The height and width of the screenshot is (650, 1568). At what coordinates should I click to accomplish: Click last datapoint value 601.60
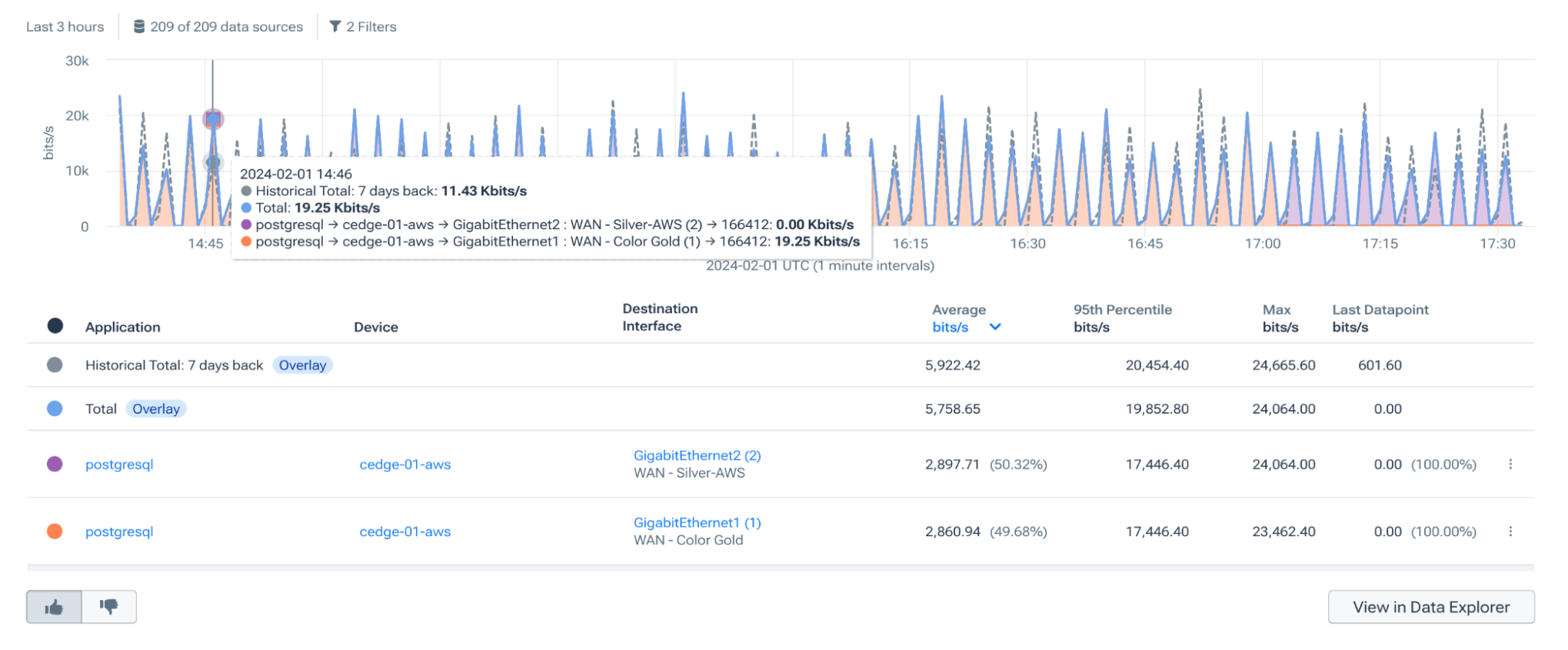point(1380,365)
